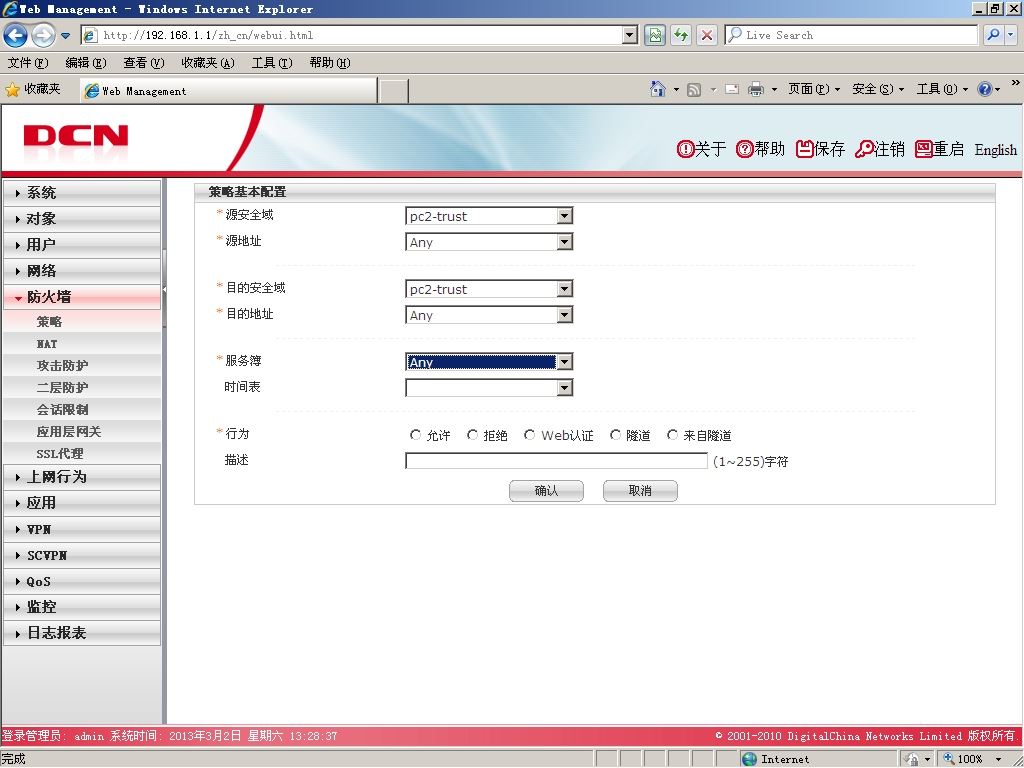Click the Refresh page icon
This screenshot has height=768, width=1024.
click(x=680, y=35)
